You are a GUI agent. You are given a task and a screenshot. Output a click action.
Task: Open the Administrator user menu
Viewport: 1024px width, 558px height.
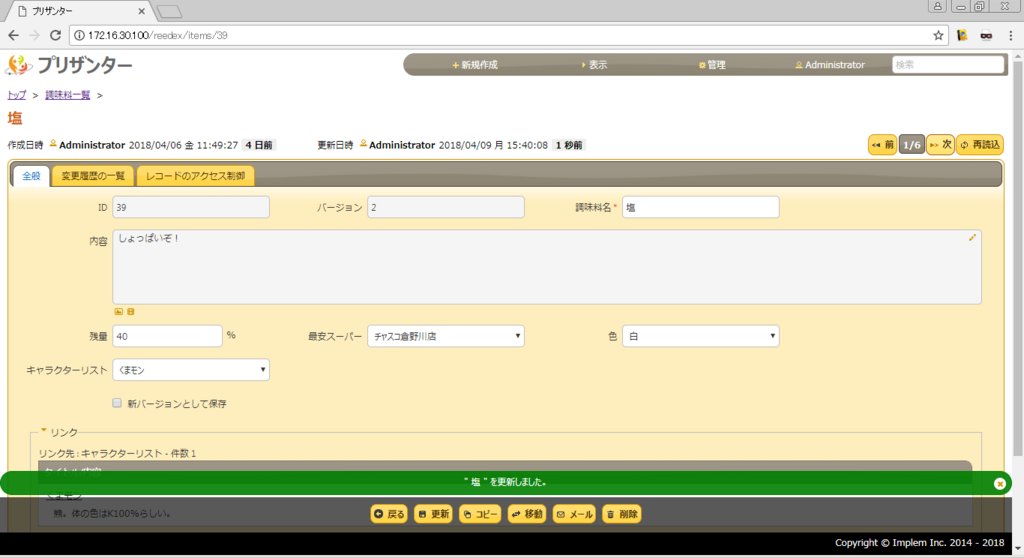tap(830, 65)
